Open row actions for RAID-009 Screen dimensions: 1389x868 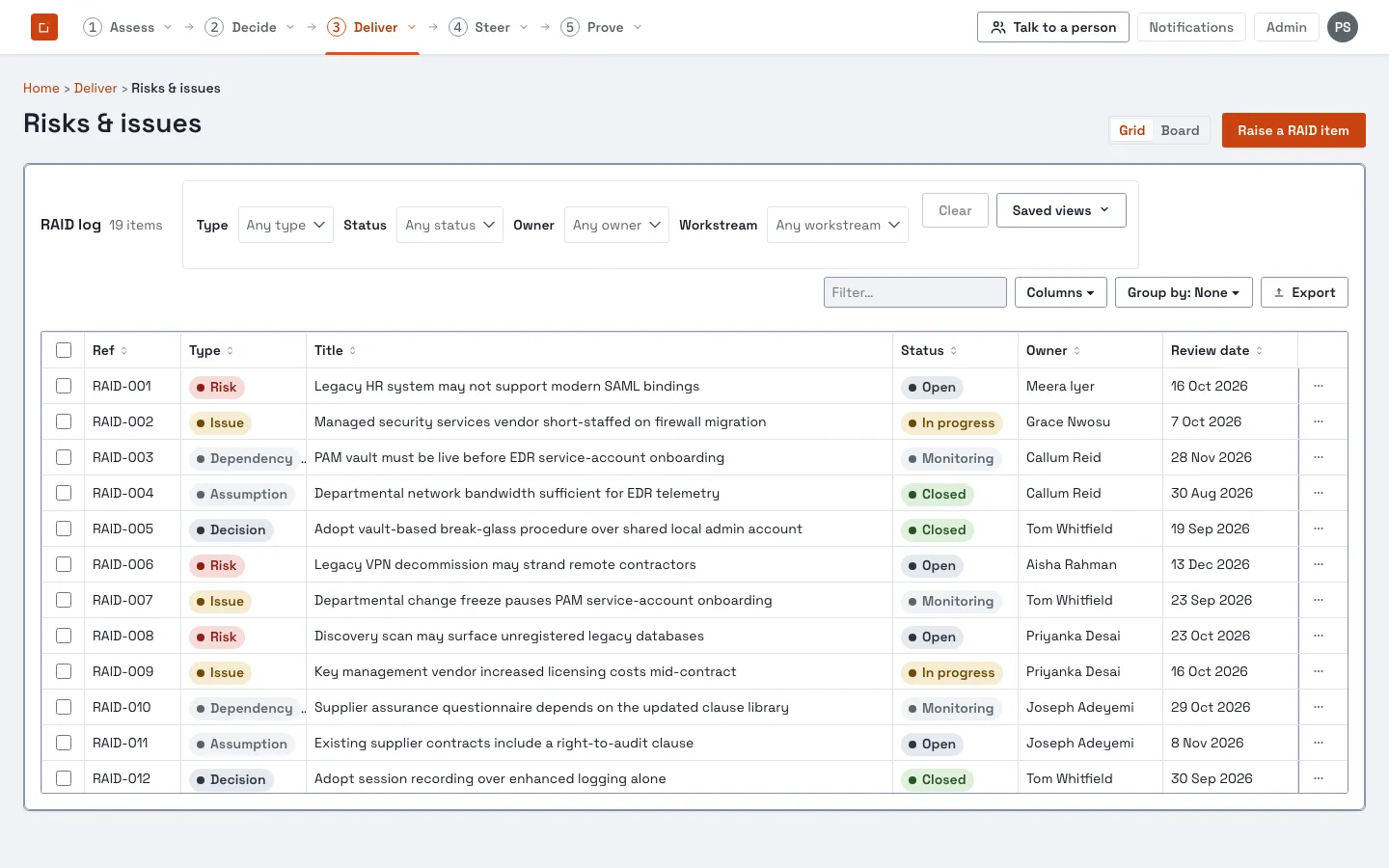click(1319, 671)
